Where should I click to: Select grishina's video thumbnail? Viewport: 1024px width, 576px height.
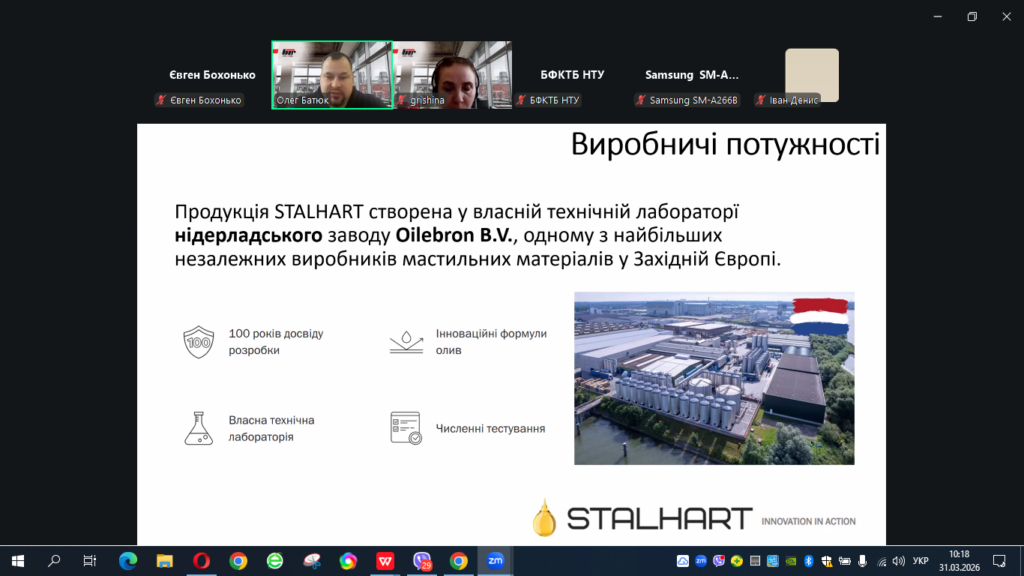click(x=453, y=75)
